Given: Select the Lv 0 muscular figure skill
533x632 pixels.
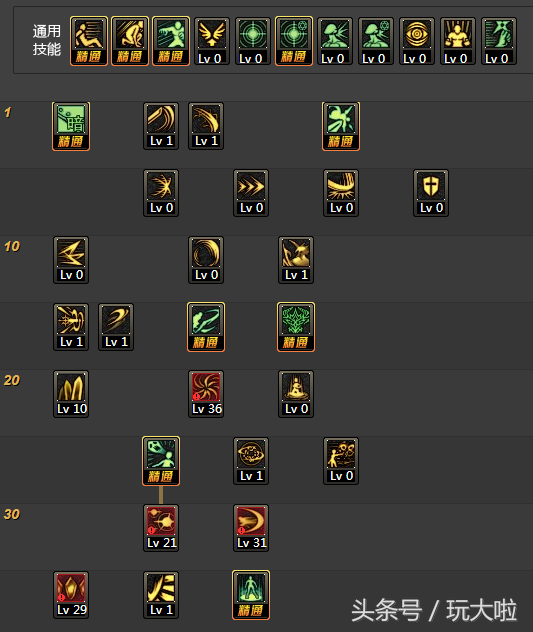Looking at the screenshot, I should point(458,41).
